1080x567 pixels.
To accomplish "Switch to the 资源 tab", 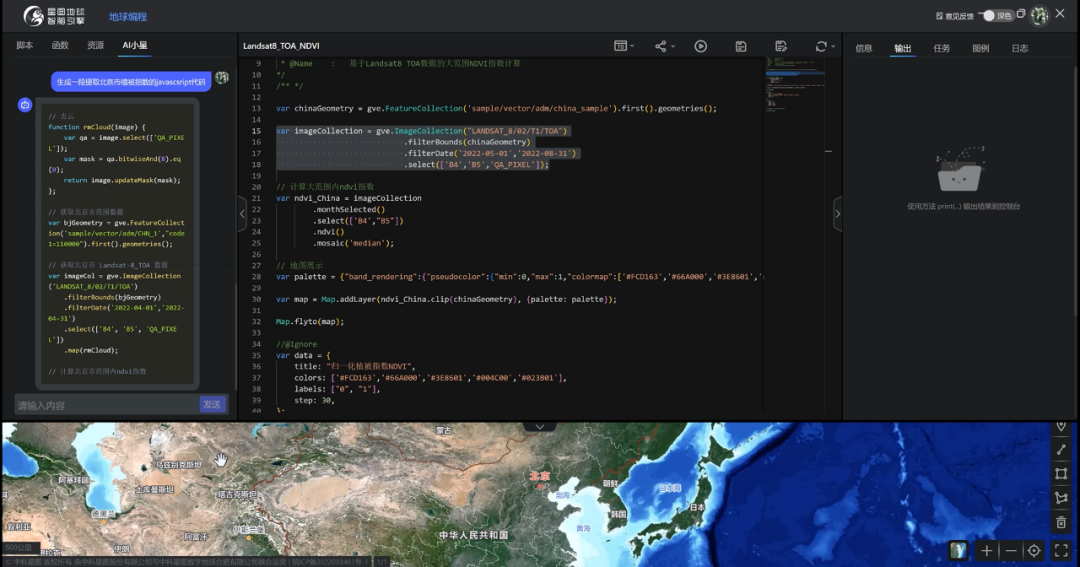I will click(x=95, y=45).
